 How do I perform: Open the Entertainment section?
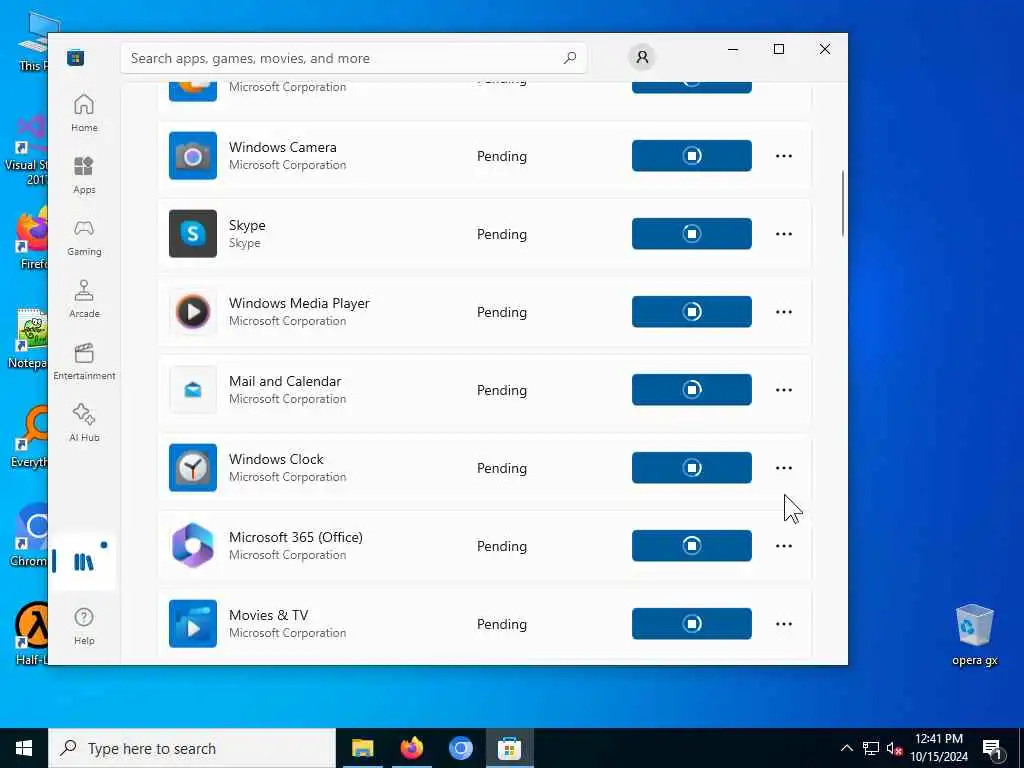84,361
